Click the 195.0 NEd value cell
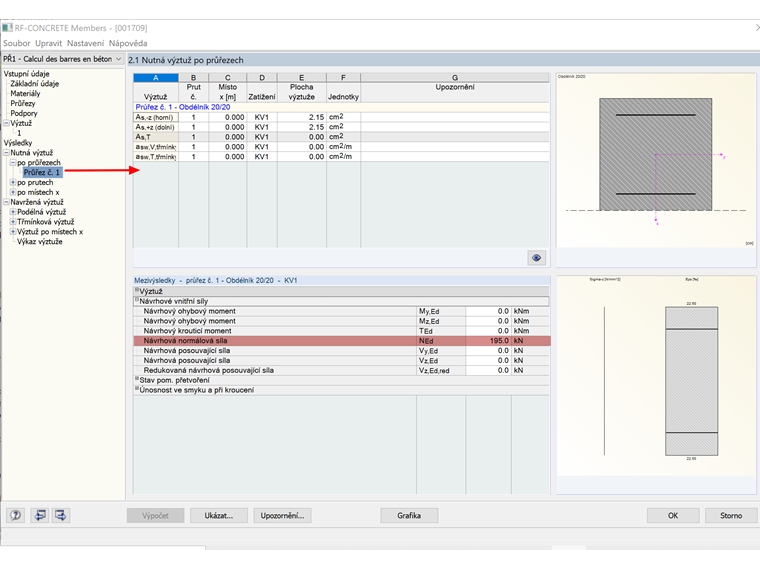 click(488, 341)
